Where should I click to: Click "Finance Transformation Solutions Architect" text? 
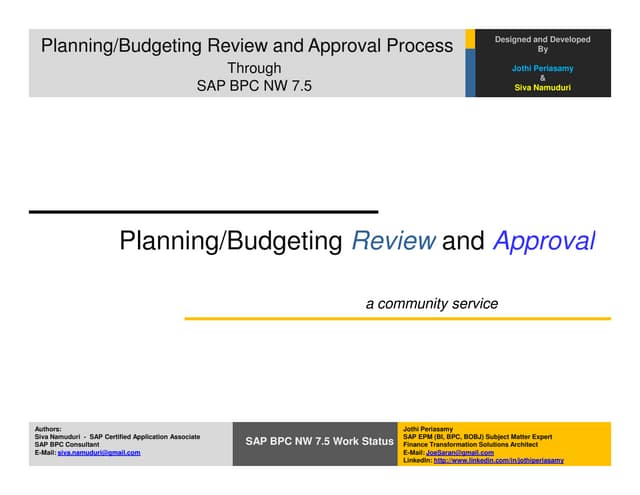470,445
